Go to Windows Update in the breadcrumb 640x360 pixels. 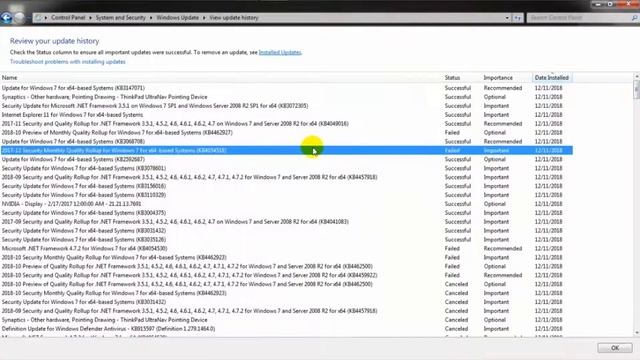pos(178,18)
